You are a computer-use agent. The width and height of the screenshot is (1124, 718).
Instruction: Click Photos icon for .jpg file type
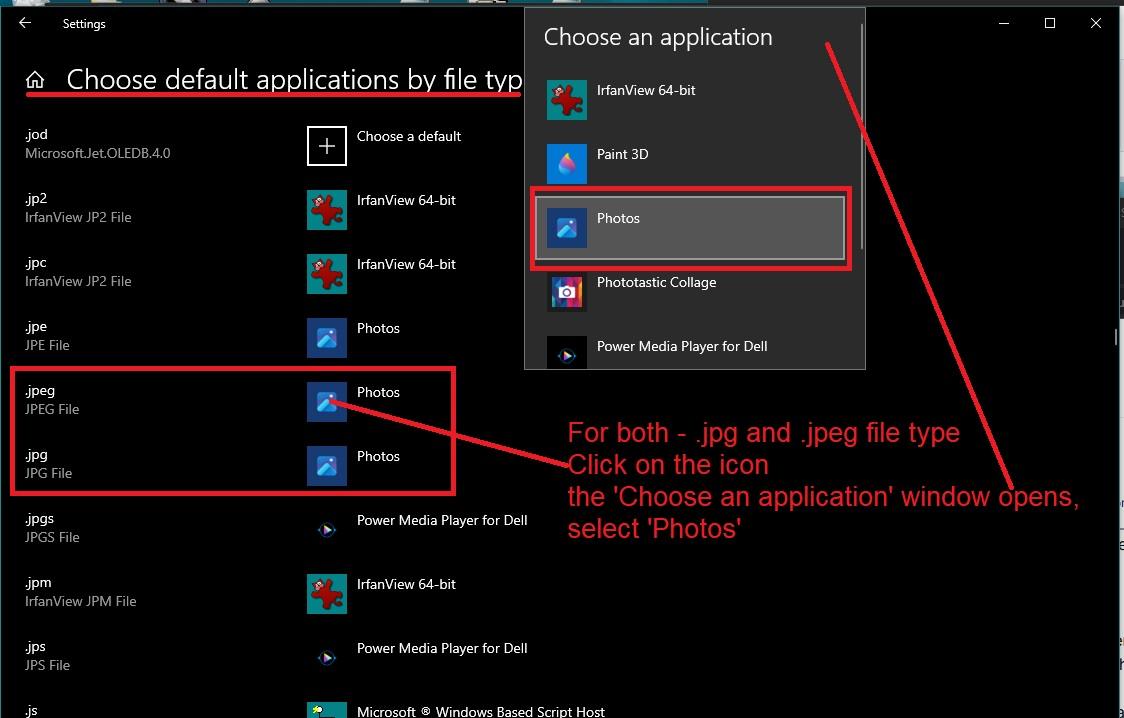(326, 466)
